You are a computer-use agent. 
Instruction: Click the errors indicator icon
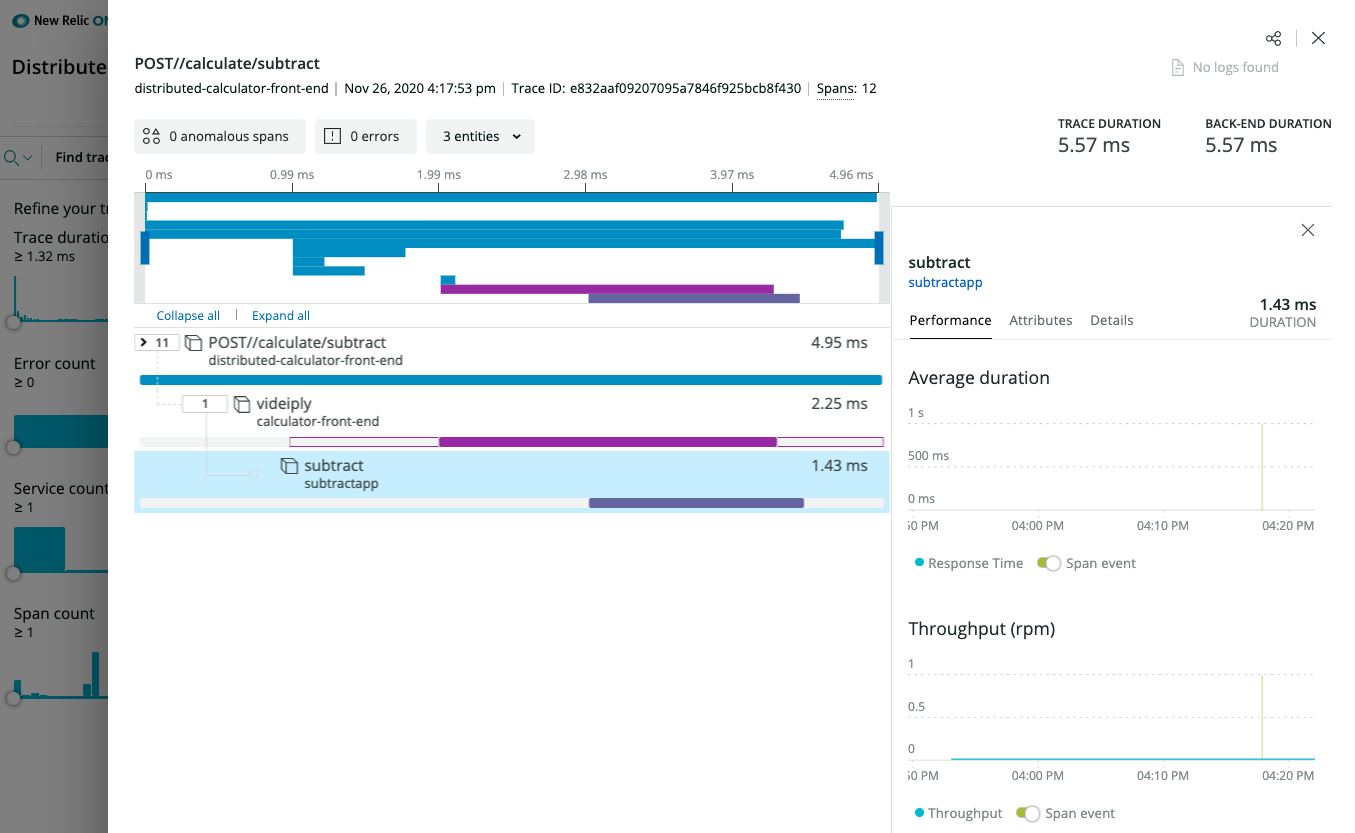[334, 136]
